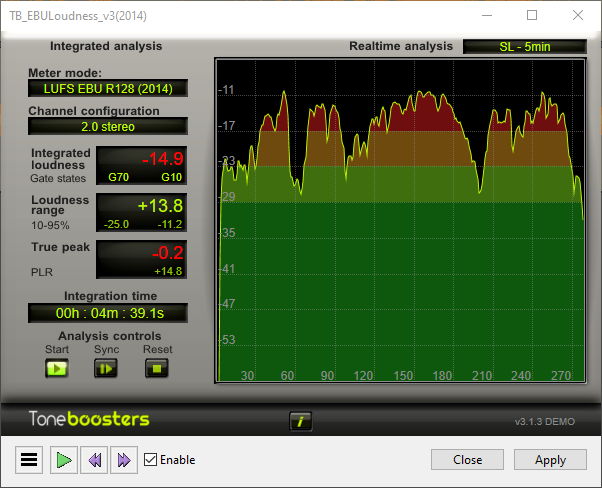The width and height of the screenshot is (602, 488).
Task: Click the fast-forward double-arrow button
Action: point(124,460)
